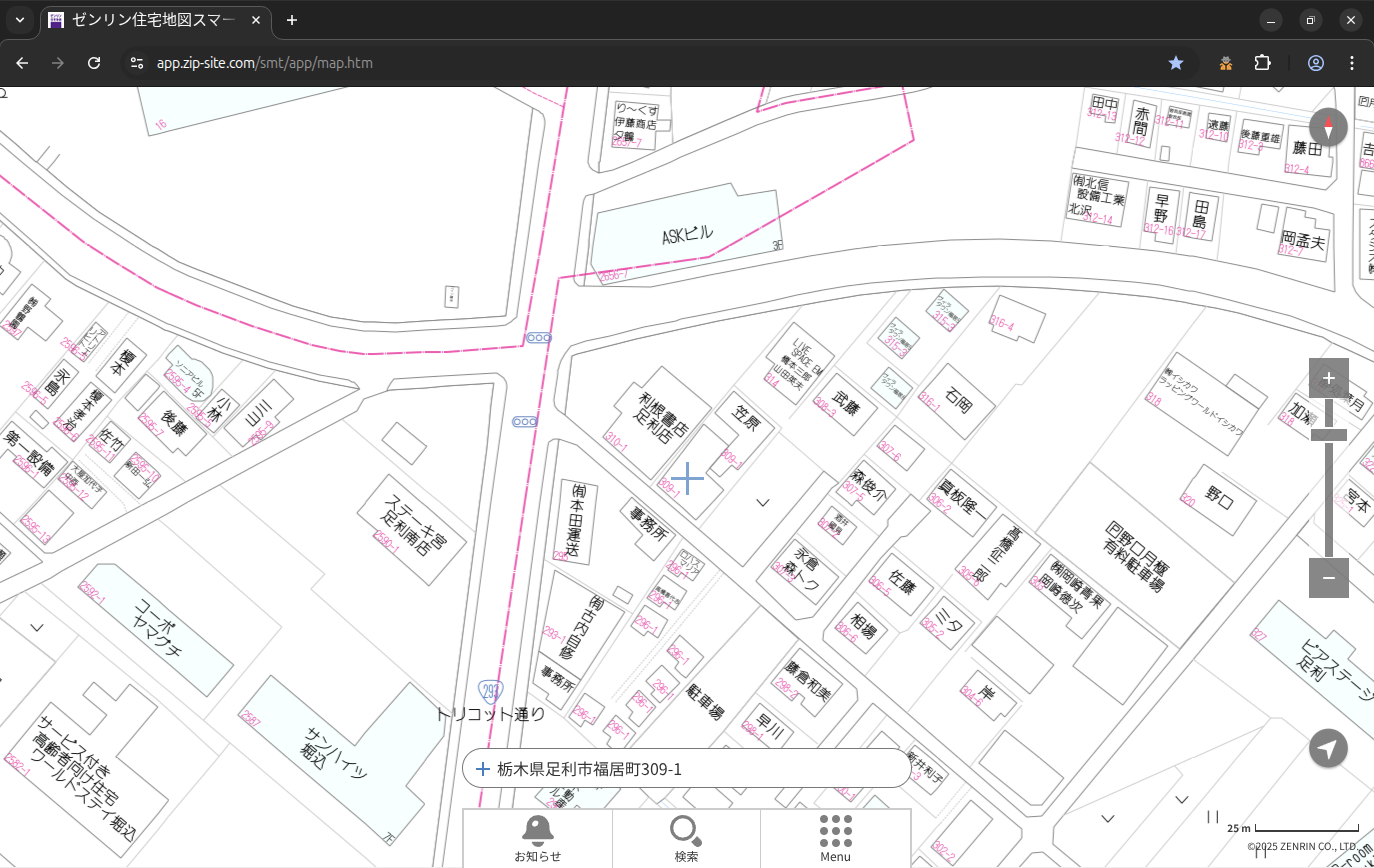1374x868 pixels.
Task: Open the tab search dropdown arrow
Action: [x=19, y=20]
